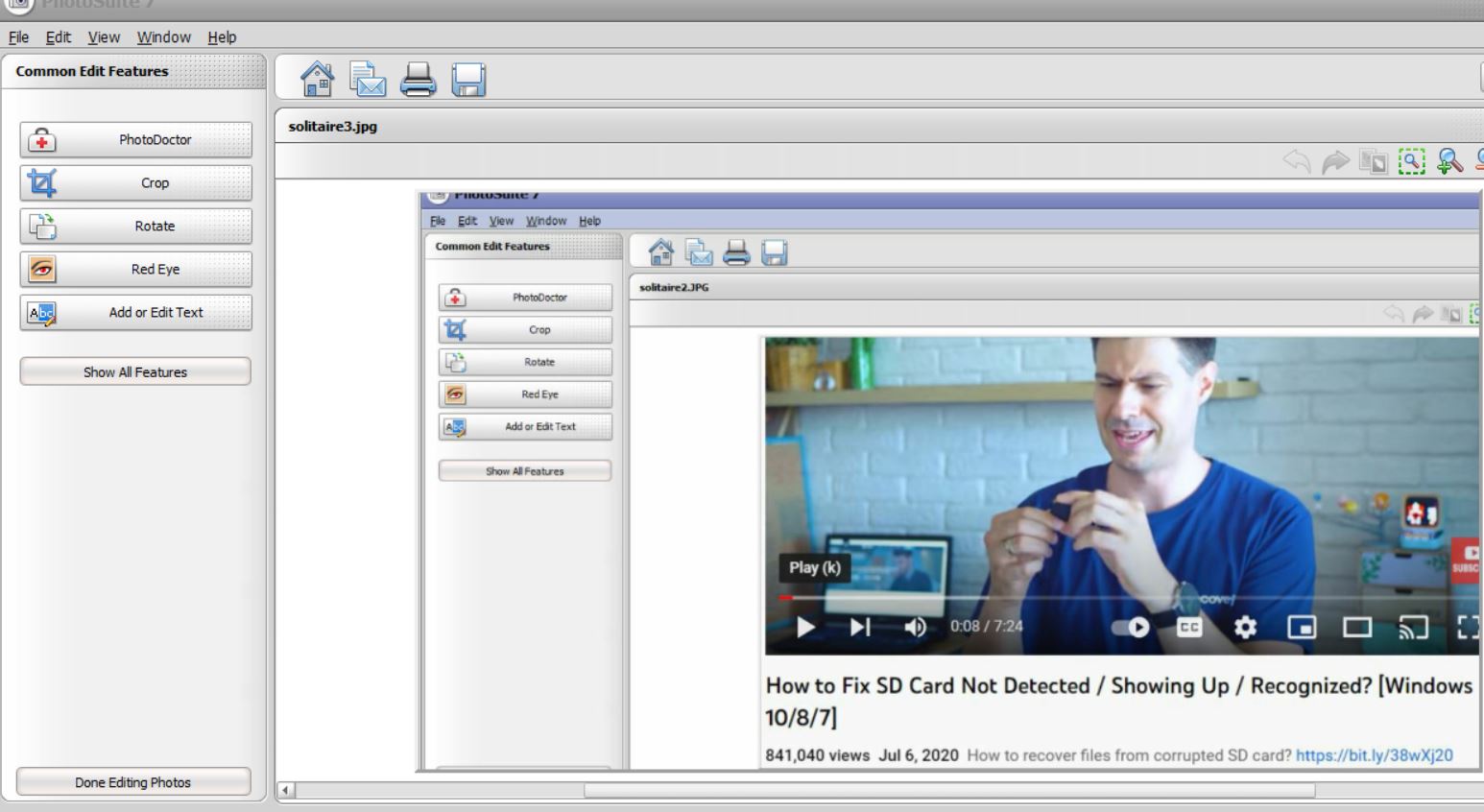Open the Edit menu in the main window
The image size is (1484, 812).
coord(58,37)
